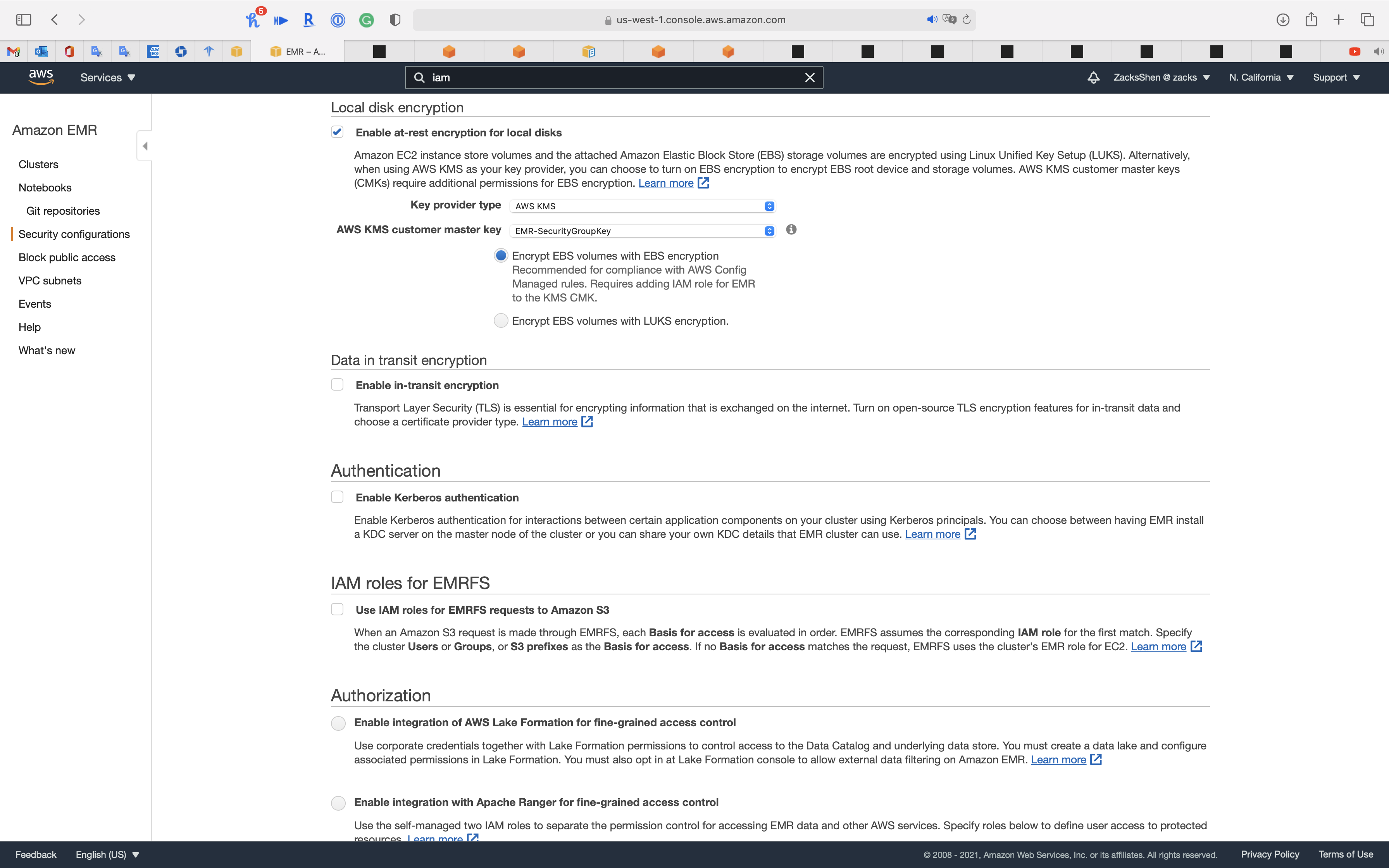
Task: Click the info icon beside master key
Action: coord(791,230)
